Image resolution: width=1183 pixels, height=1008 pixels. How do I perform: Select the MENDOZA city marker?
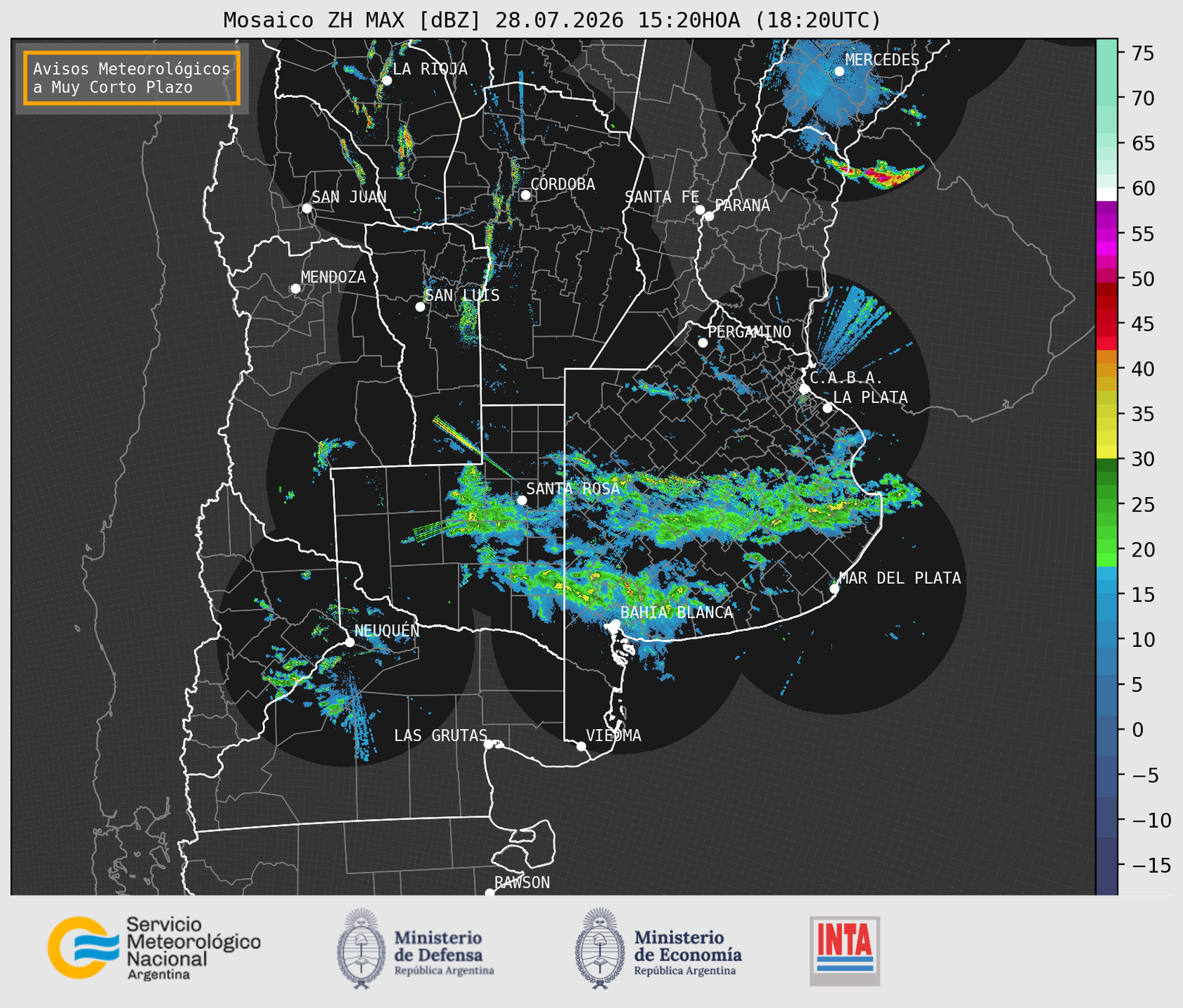pyautogui.click(x=295, y=289)
